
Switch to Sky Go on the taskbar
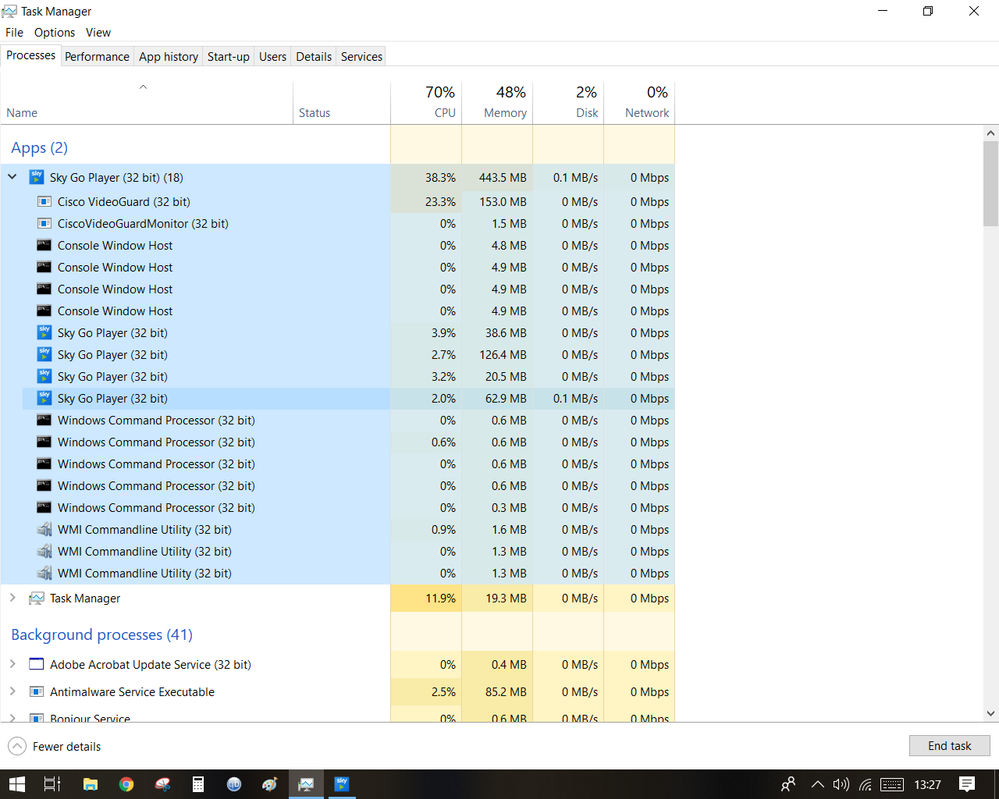coord(342,784)
